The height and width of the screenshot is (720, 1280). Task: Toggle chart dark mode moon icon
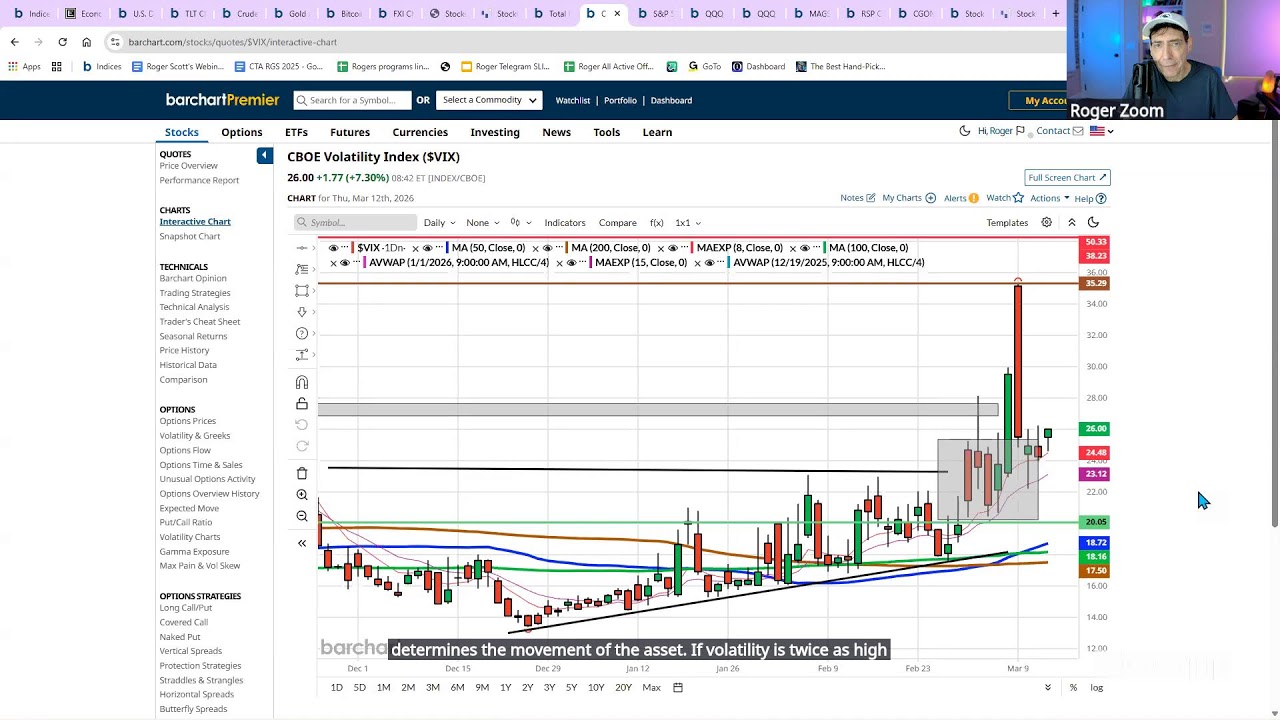[x=1093, y=223]
